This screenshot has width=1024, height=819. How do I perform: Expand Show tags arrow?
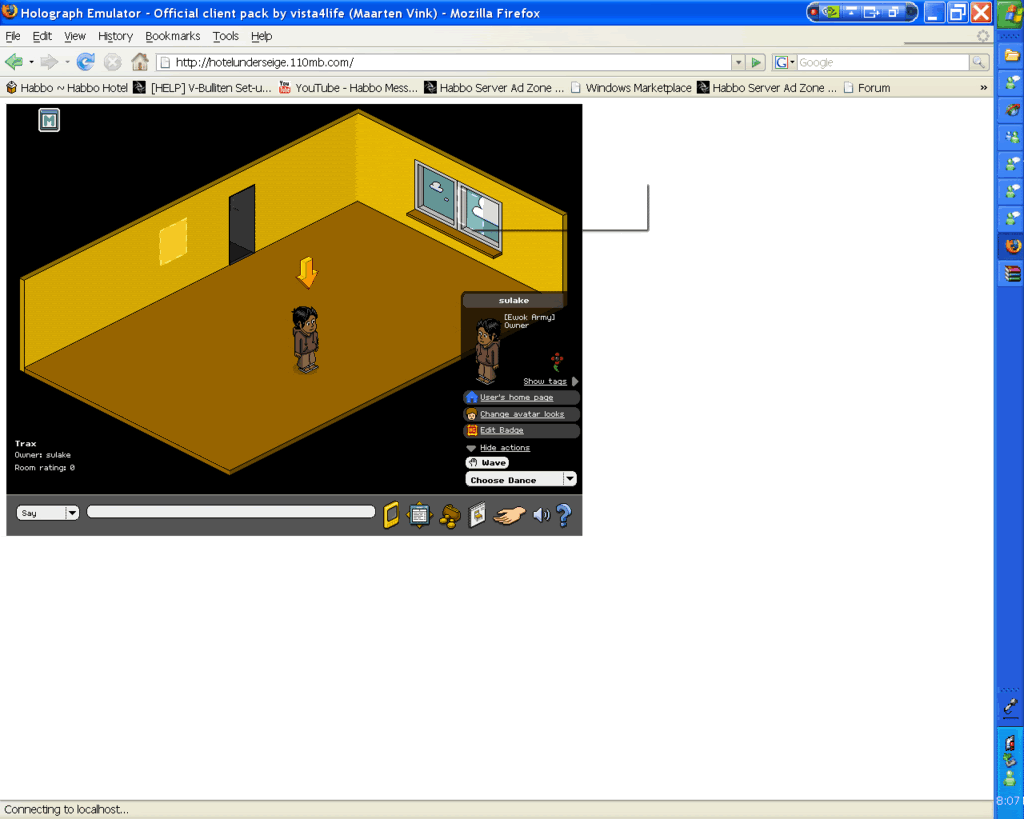click(x=575, y=381)
